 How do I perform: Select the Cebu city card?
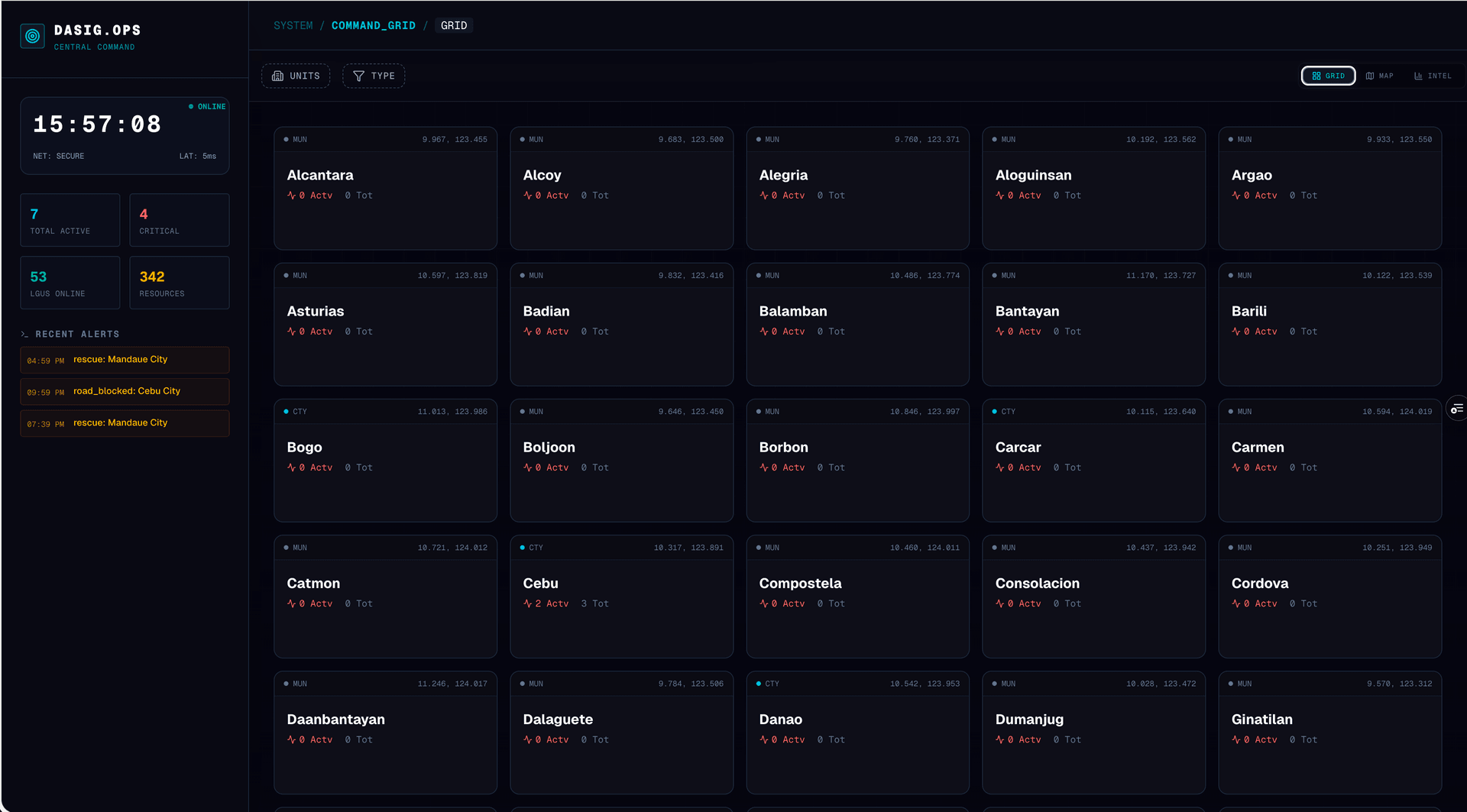pyautogui.click(x=622, y=597)
